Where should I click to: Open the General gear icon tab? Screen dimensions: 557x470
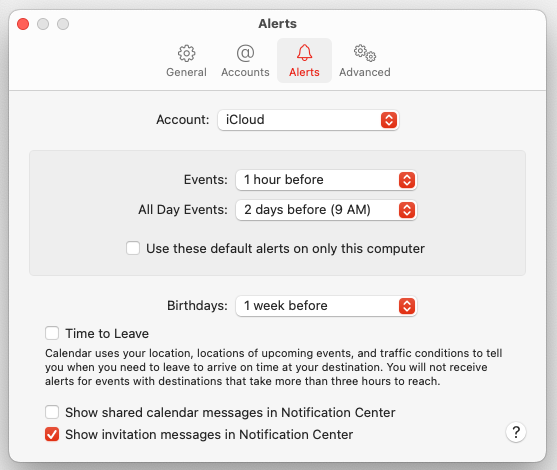(x=186, y=53)
